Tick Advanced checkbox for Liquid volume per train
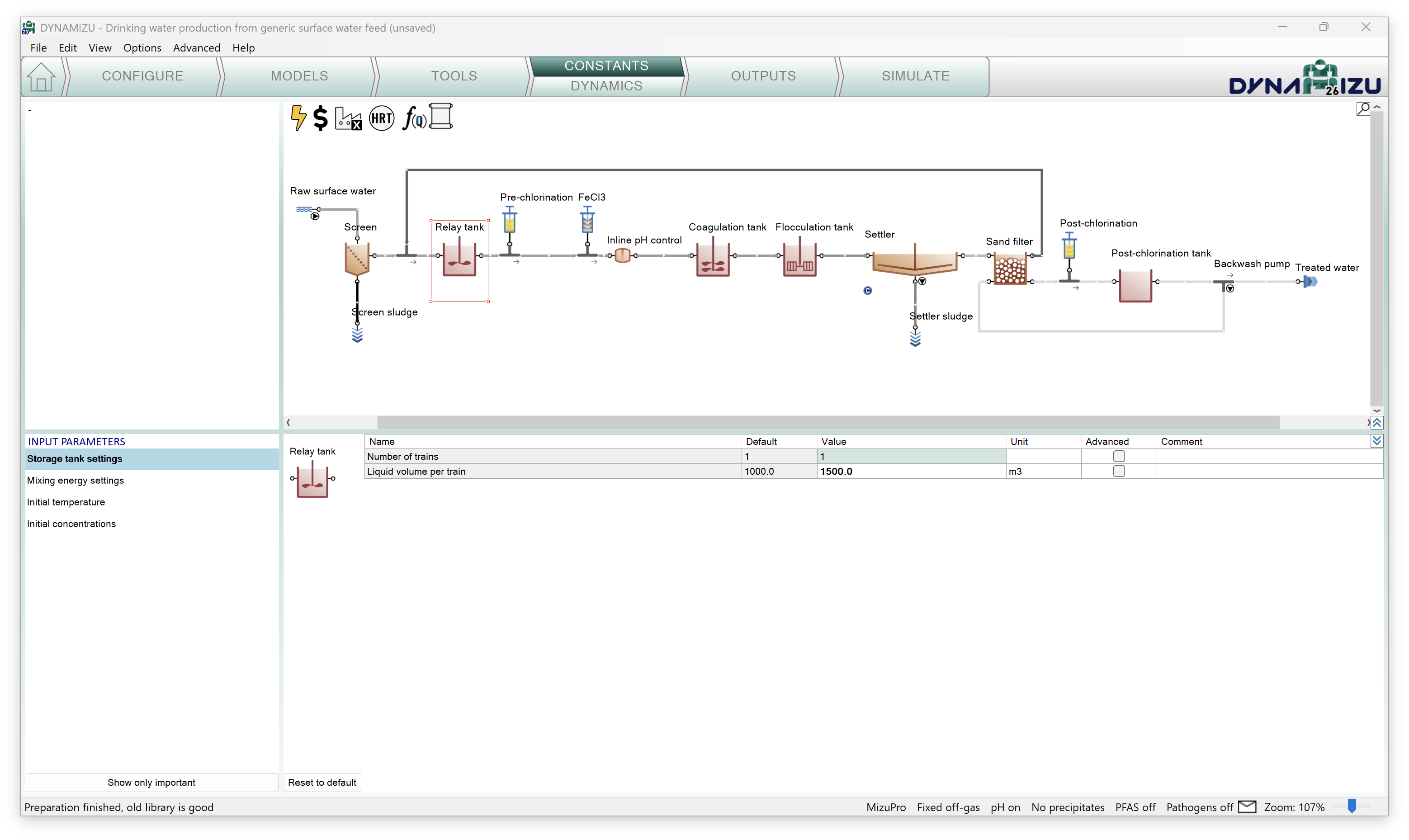The image size is (1409, 840). [x=1119, y=471]
